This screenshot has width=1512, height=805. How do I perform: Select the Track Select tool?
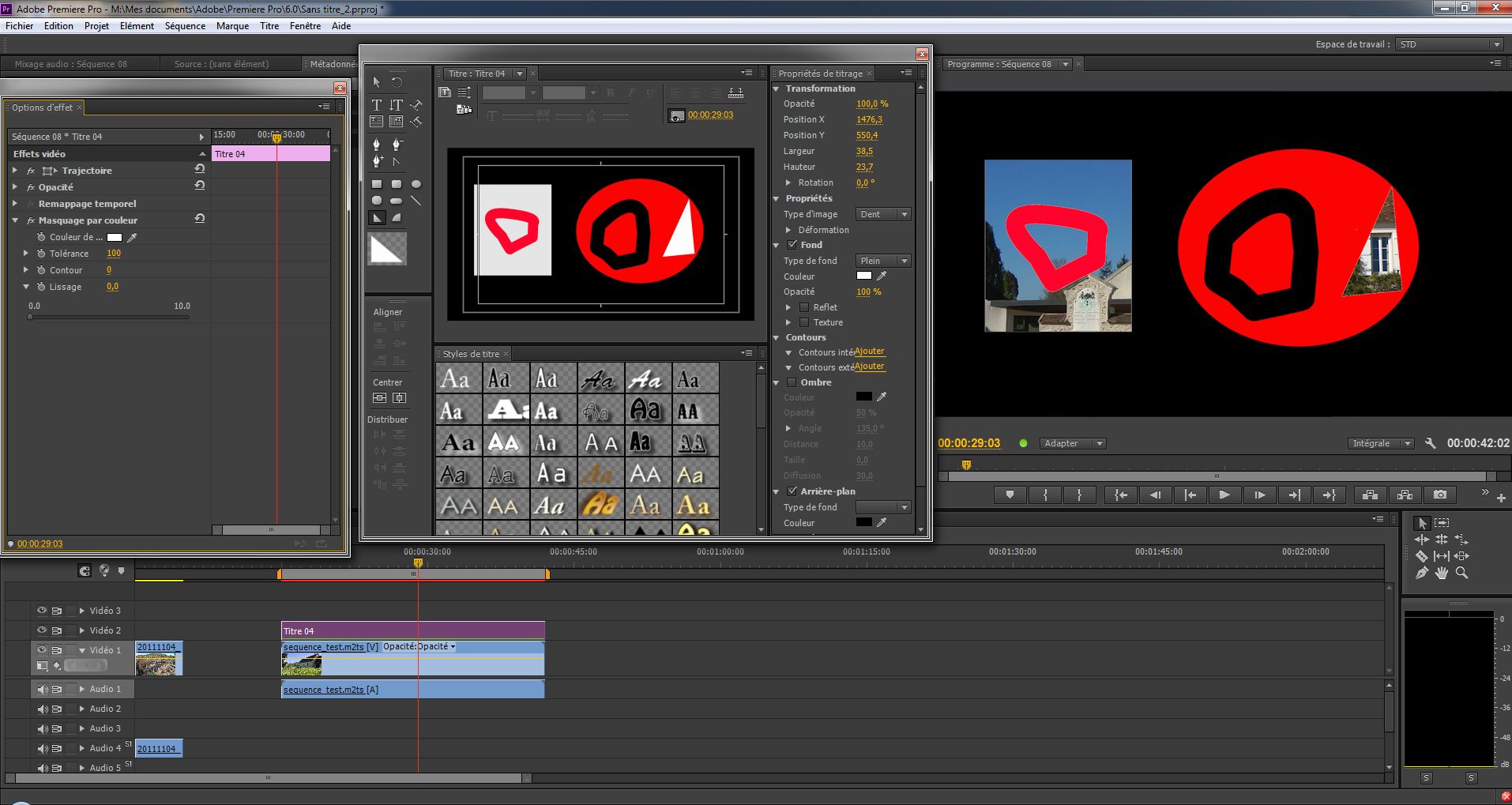[1442, 523]
